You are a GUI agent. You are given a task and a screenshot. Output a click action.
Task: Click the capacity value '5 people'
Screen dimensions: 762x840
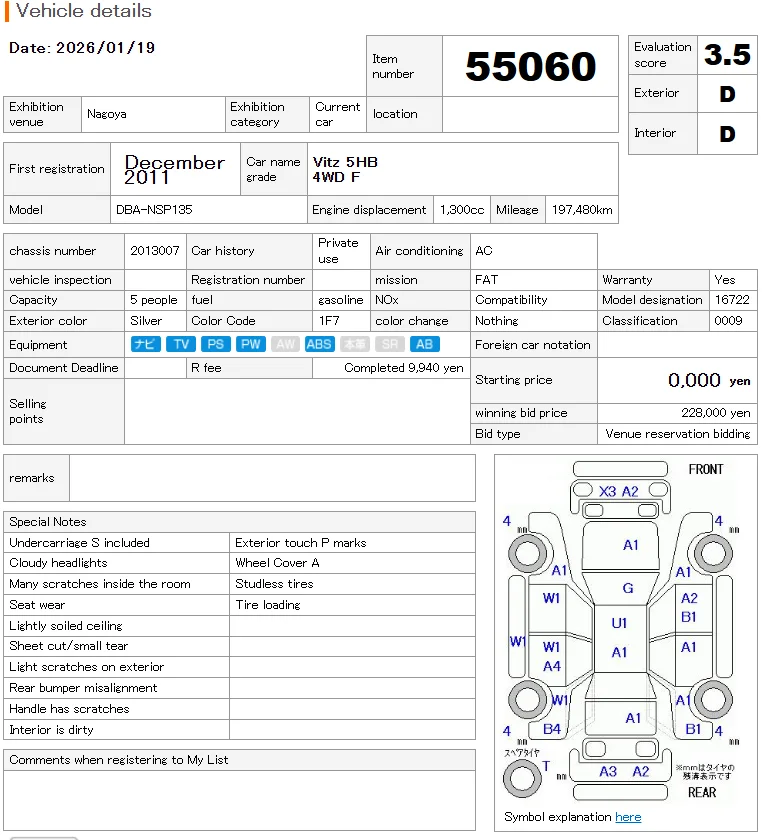tap(154, 300)
